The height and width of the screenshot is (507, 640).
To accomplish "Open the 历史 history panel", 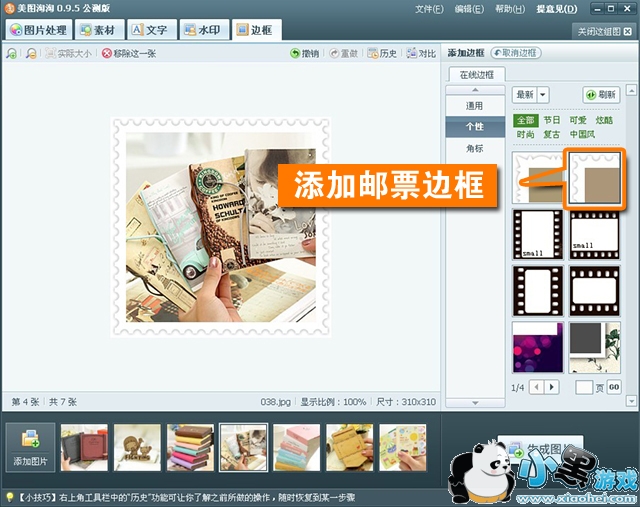I will [382, 53].
